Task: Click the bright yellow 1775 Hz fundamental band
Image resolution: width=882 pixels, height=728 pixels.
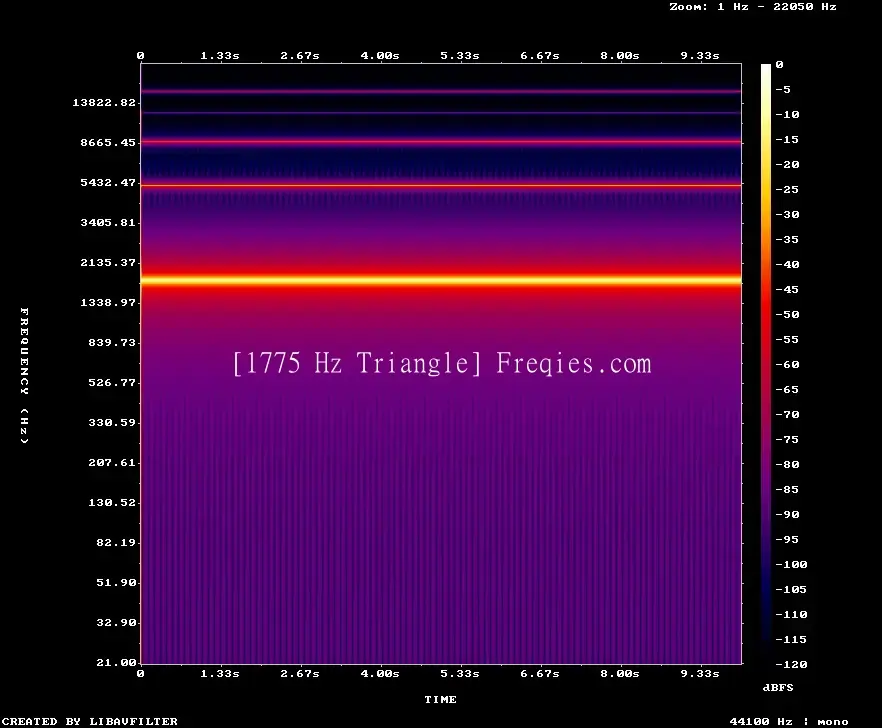Action: (x=441, y=280)
